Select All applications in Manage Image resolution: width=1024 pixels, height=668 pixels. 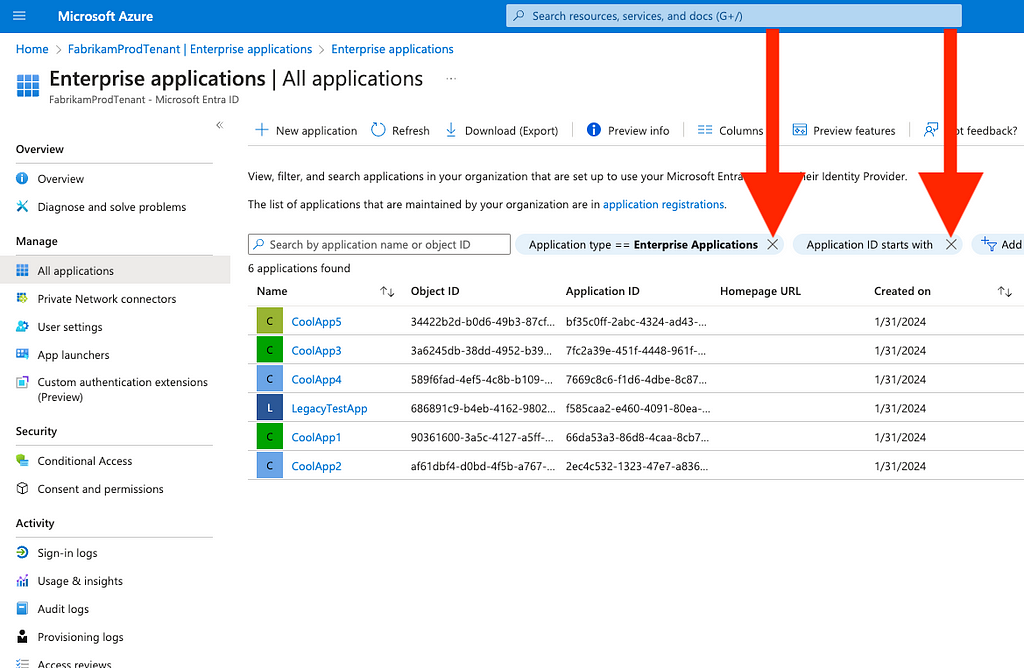(x=115, y=270)
